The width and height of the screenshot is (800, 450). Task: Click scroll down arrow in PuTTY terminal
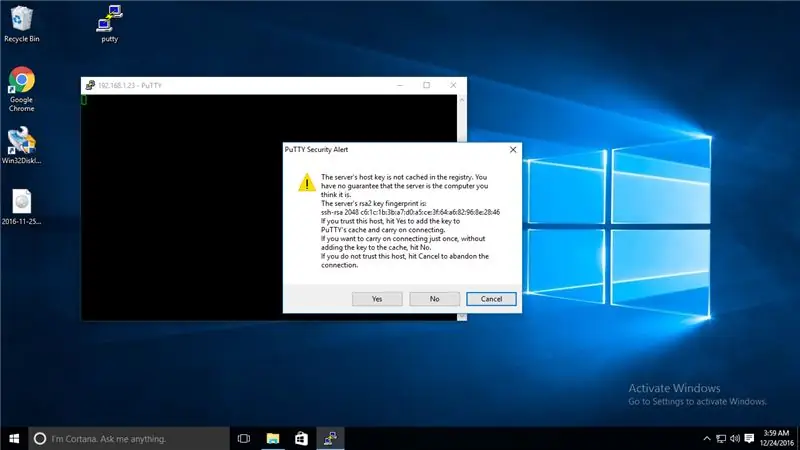(x=462, y=316)
